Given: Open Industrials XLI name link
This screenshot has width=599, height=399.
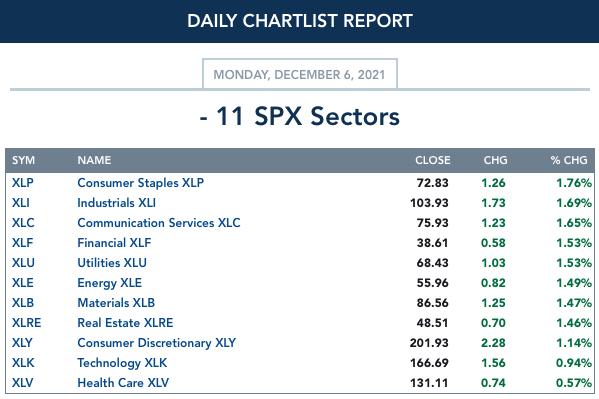Looking at the screenshot, I should pos(117,203).
